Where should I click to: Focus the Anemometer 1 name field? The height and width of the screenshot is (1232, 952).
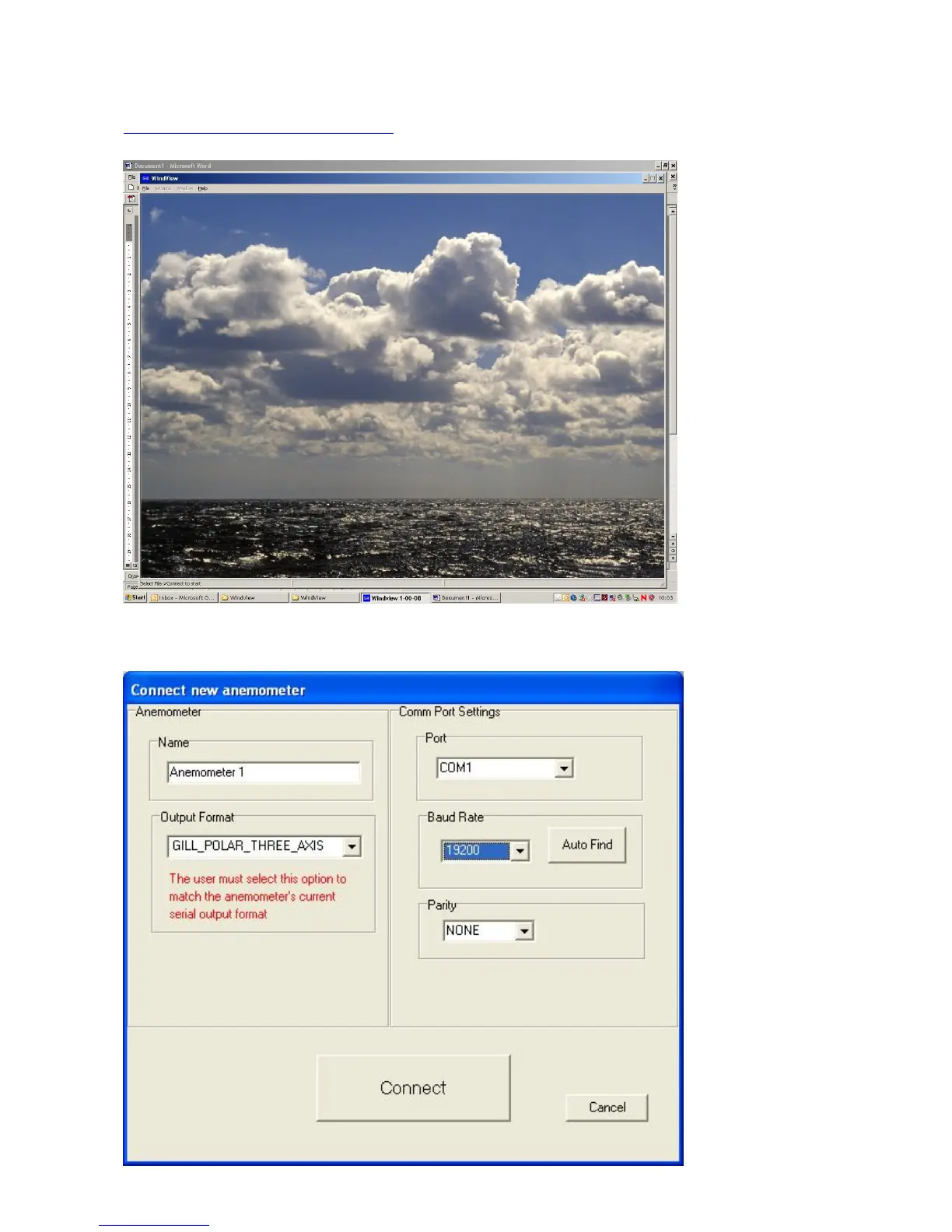pyautogui.click(x=264, y=772)
